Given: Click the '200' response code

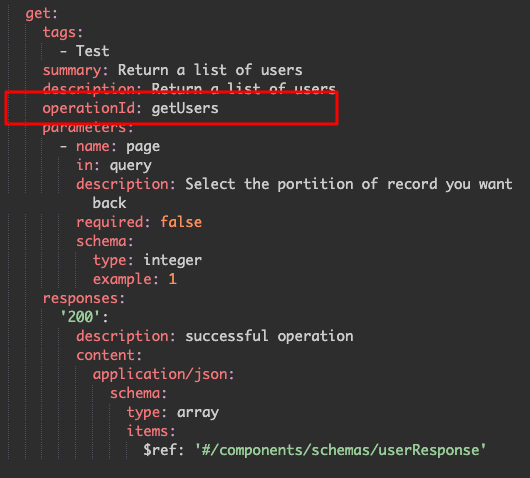Looking at the screenshot, I should click(x=80, y=317).
